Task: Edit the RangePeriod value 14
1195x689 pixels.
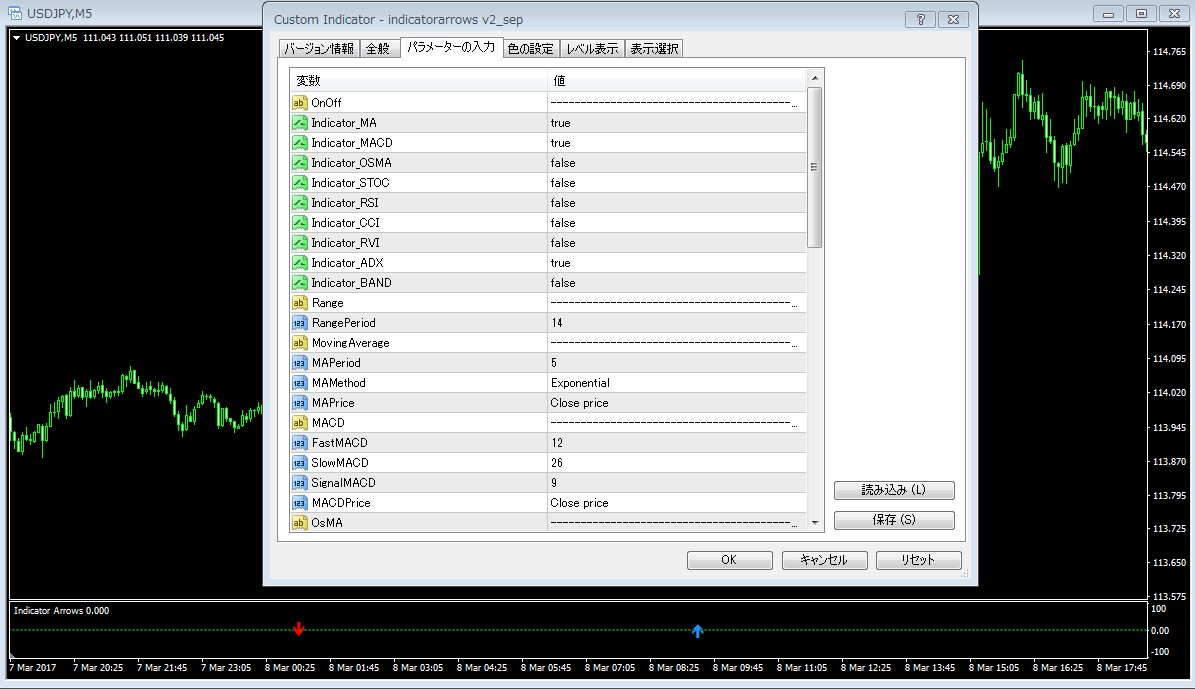Action: click(x=677, y=322)
